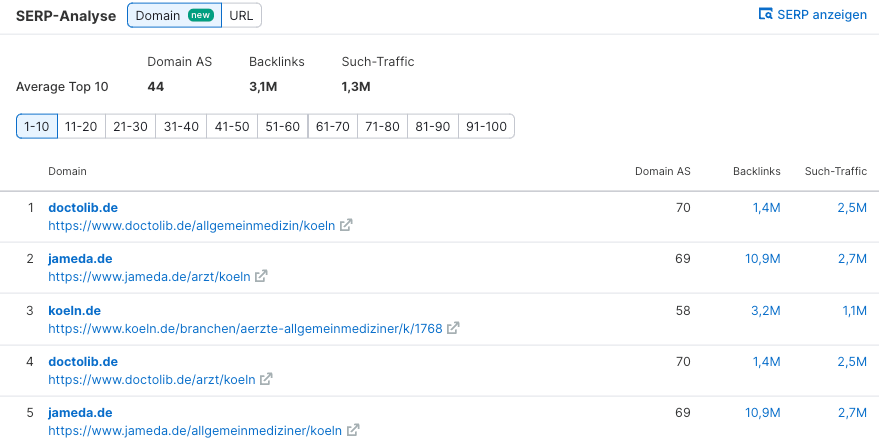Open external link icon for doctolib allgemeinmedizin URL
The image size is (879, 441).
(x=346, y=225)
